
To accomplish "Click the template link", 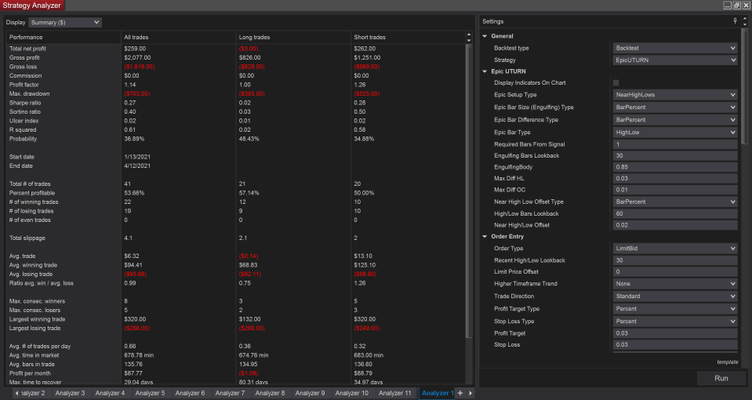I will pyautogui.click(x=726, y=362).
